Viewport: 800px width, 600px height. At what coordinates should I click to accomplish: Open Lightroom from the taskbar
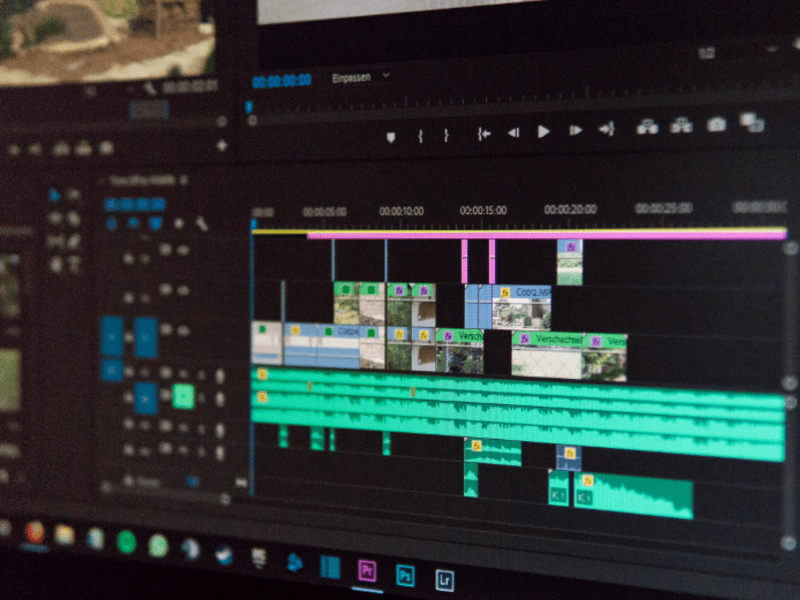tap(444, 579)
